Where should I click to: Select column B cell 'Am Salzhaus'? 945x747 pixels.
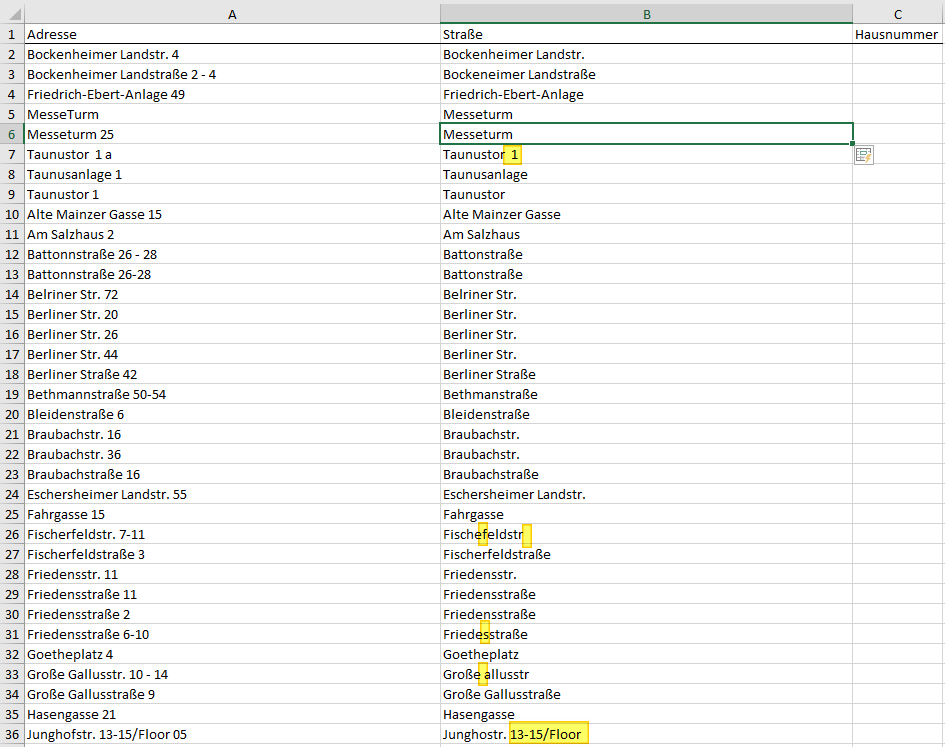pos(646,234)
